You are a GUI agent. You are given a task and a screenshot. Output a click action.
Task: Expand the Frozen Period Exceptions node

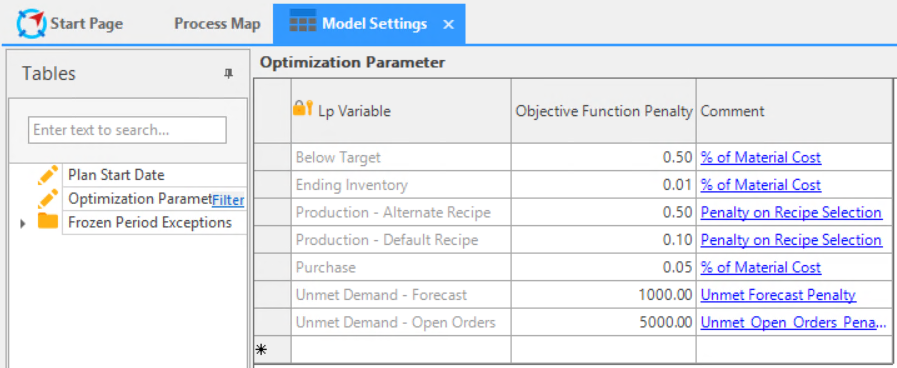[x=22, y=223]
